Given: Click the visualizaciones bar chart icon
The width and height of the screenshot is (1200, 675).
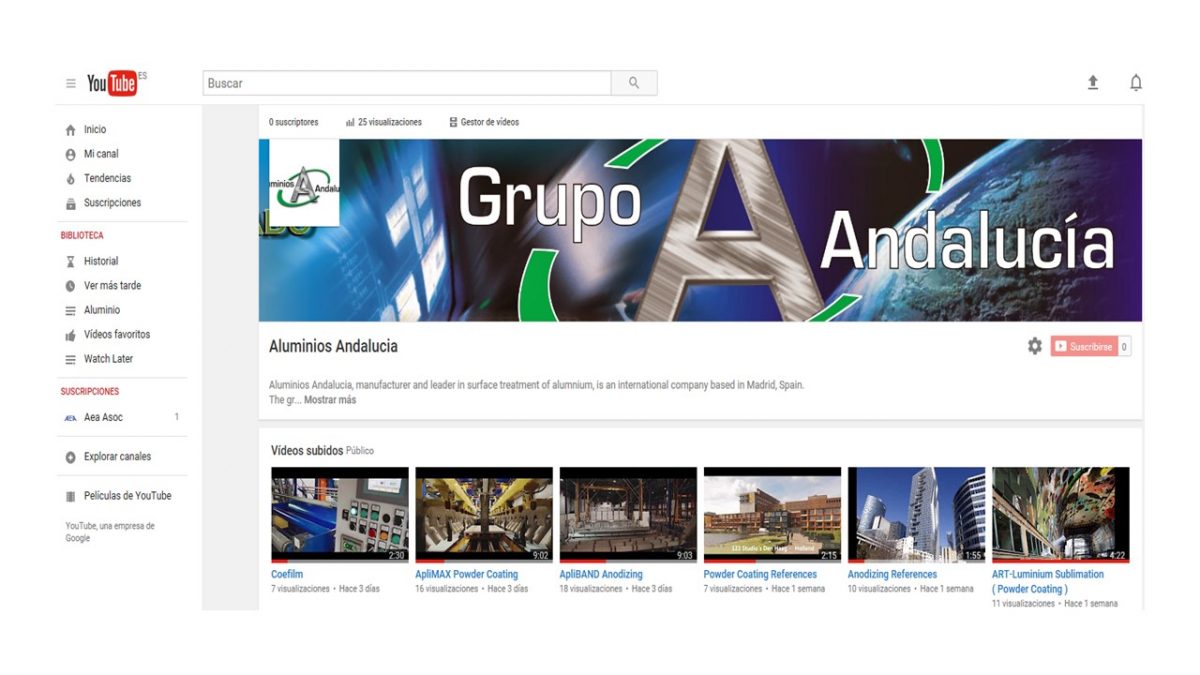Looking at the screenshot, I should [x=350, y=122].
